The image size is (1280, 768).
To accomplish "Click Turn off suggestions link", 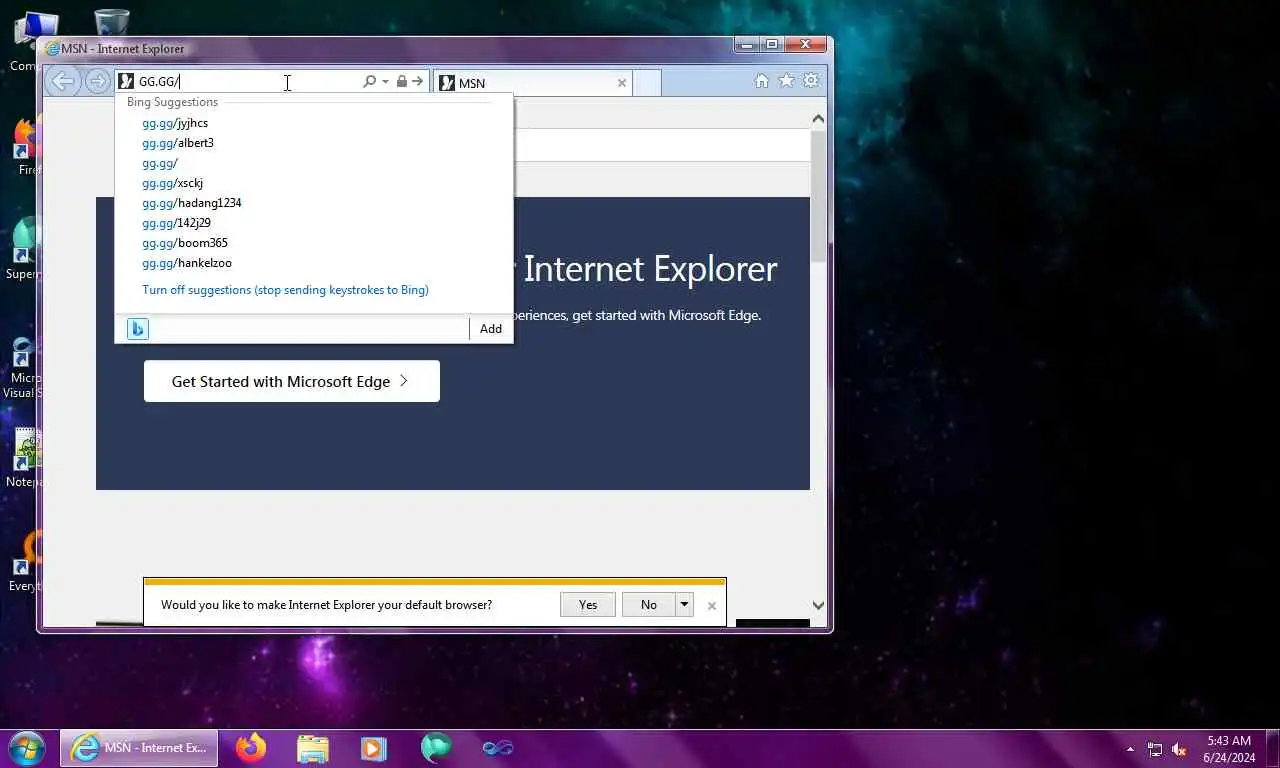I will click(285, 290).
